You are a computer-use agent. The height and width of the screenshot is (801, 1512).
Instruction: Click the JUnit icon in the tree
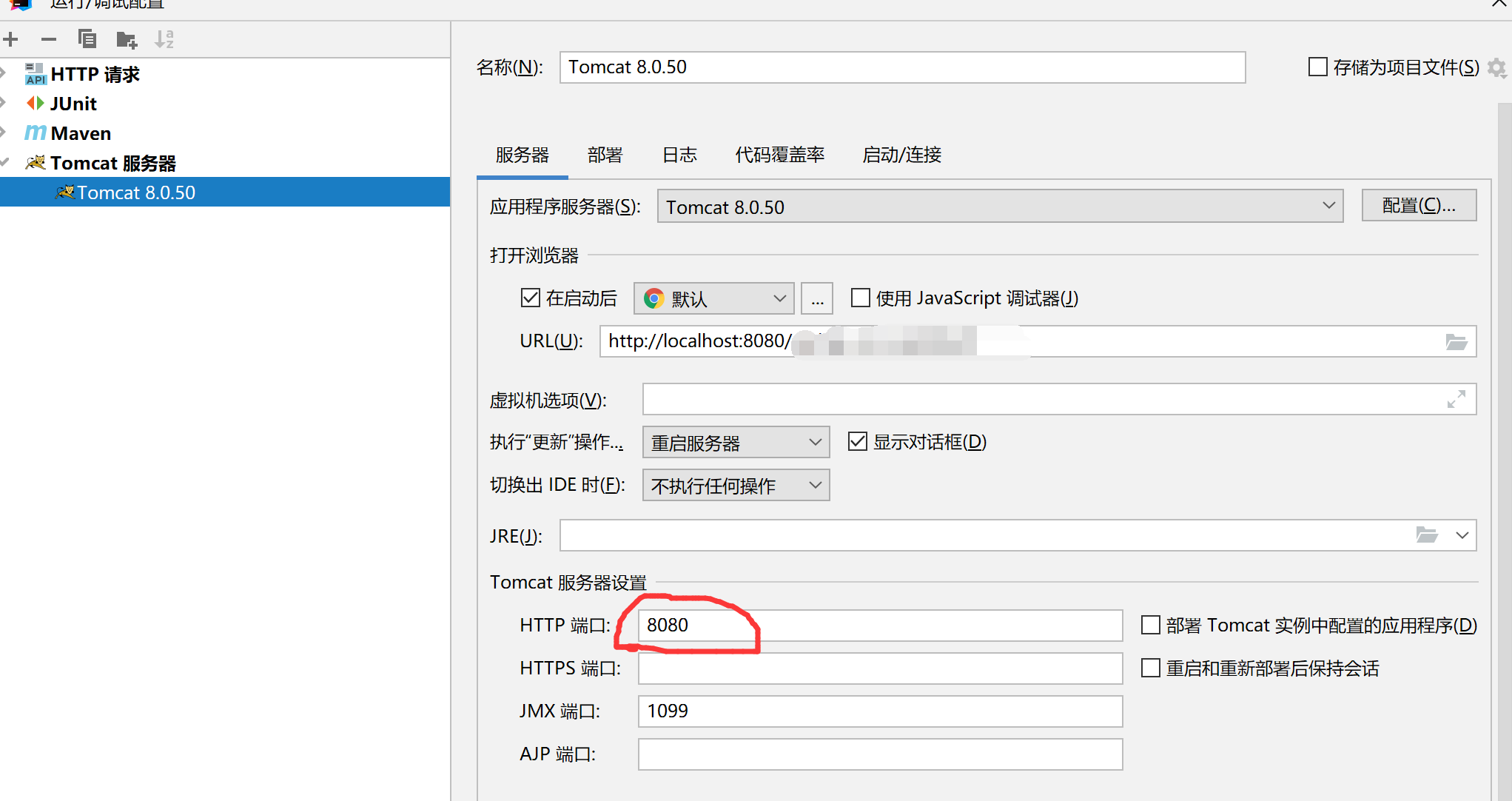click(35, 103)
